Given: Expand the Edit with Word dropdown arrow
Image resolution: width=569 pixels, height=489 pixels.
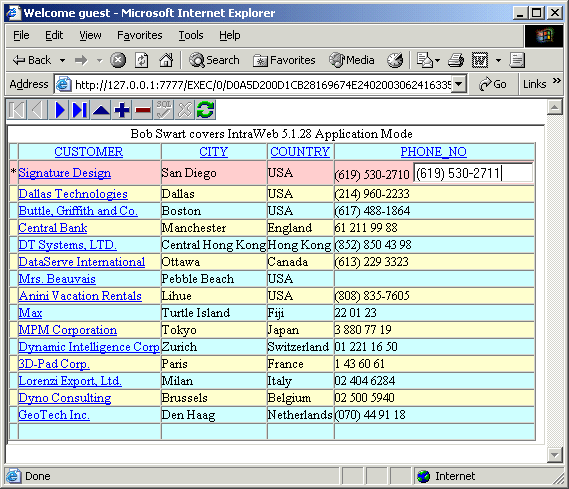Looking at the screenshot, I should coord(499,60).
